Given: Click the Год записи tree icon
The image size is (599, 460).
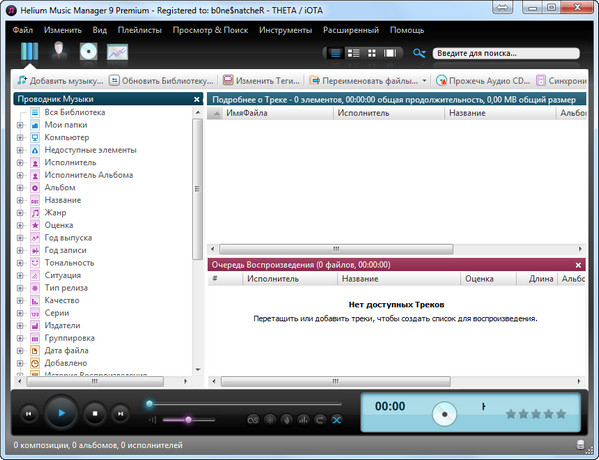Looking at the screenshot, I should point(35,251).
